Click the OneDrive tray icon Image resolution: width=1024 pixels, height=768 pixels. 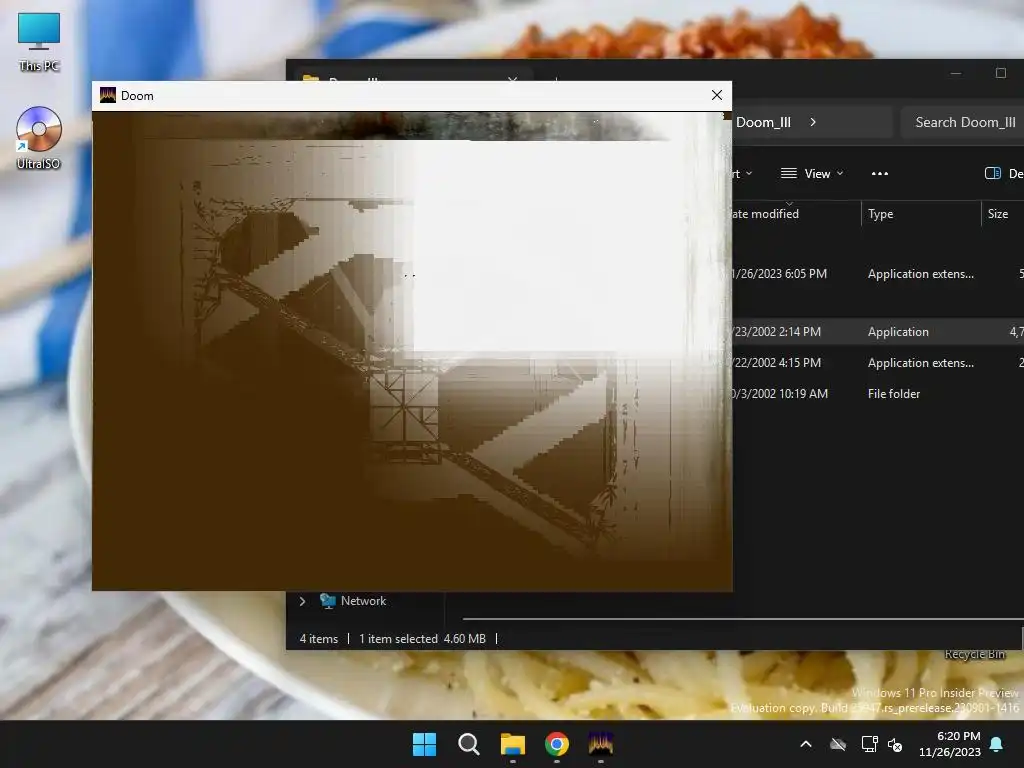click(x=838, y=744)
